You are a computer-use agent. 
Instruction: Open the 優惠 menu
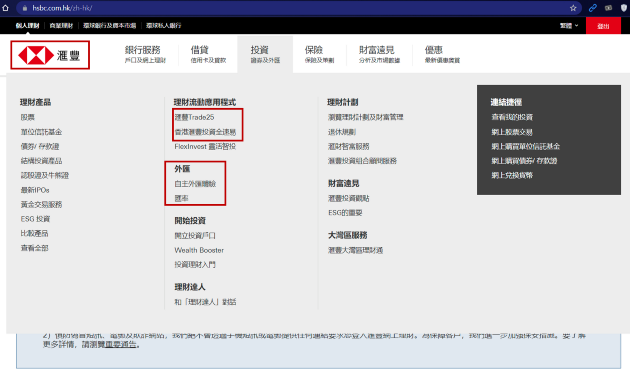(442, 54)
